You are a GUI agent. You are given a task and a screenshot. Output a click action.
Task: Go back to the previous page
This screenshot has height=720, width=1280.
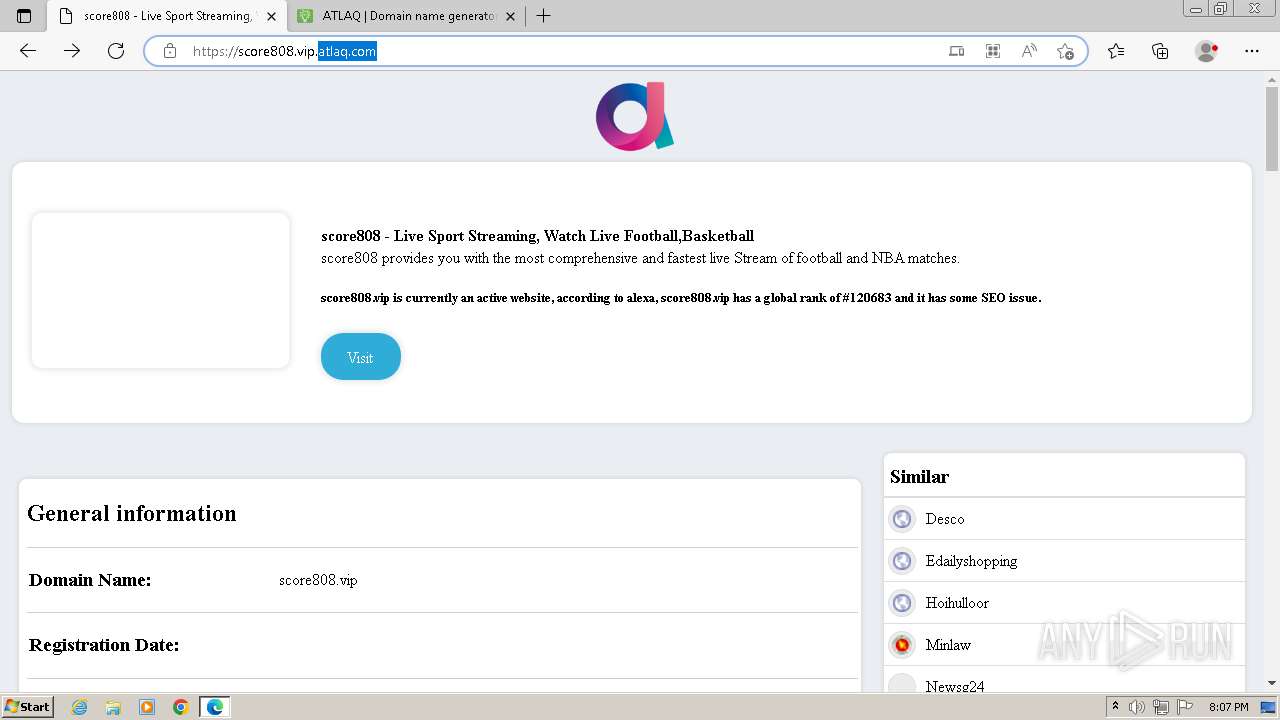coord(28,51)
